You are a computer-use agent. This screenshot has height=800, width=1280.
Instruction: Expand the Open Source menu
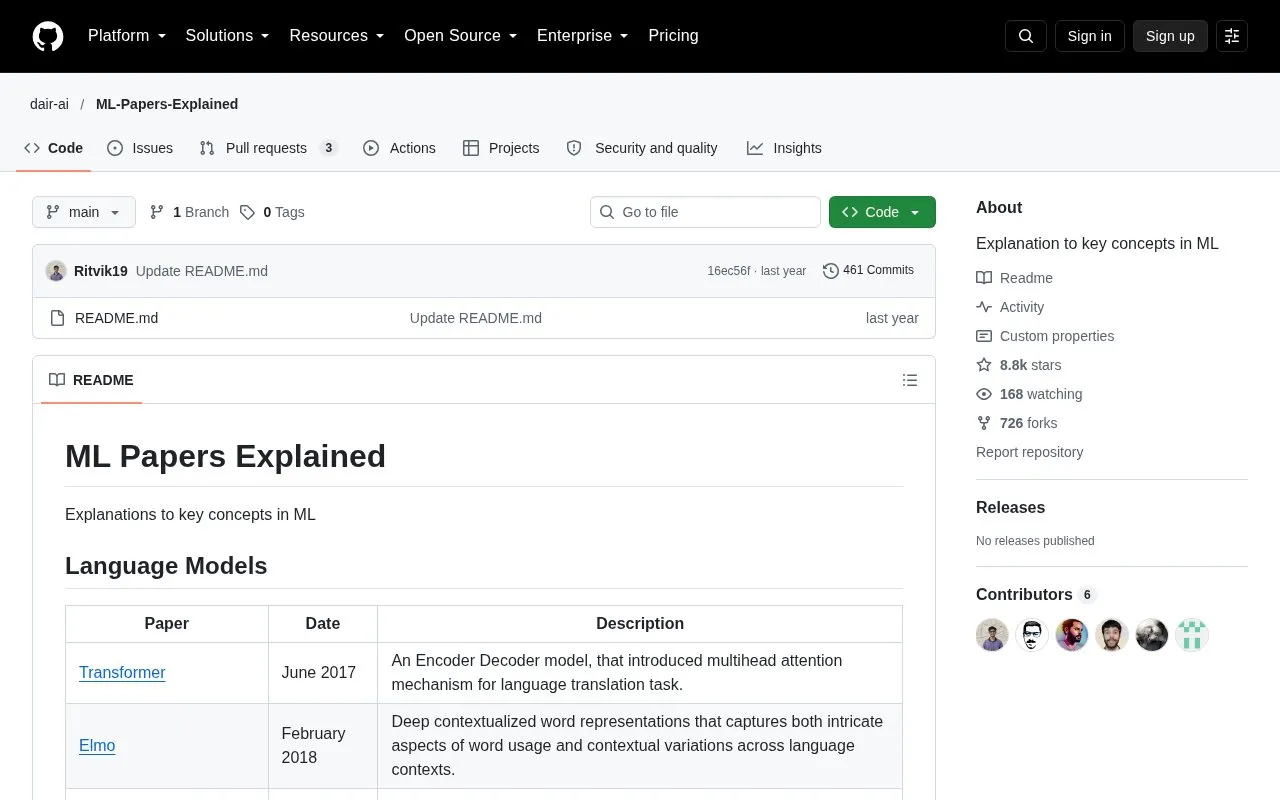click(x=461, y=36)
